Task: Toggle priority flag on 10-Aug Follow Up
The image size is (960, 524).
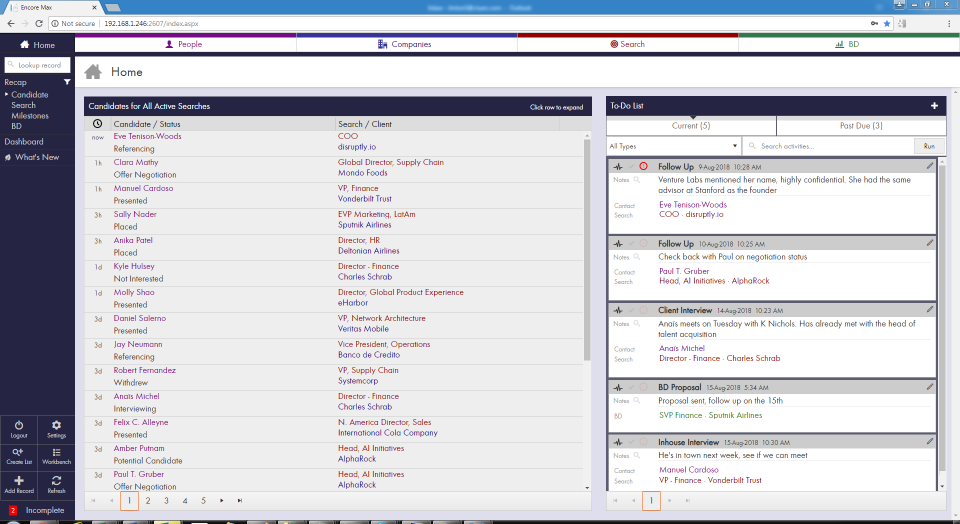Action: (643, 244)
